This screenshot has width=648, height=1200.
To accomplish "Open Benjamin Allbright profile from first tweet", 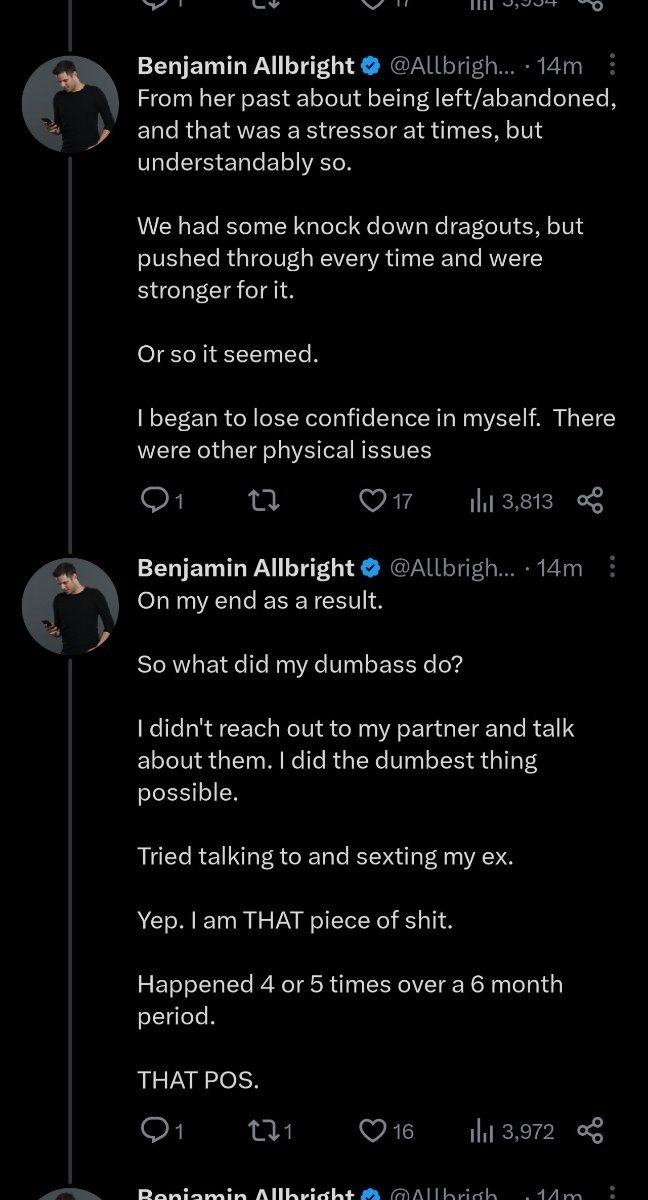I will [245, 66].
